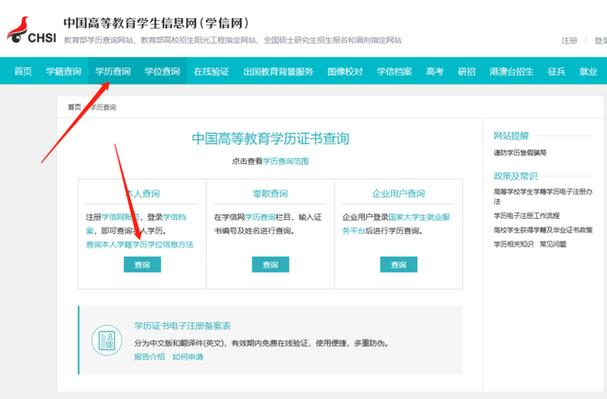
Task: Click 首页 in the breadcrumb
Action: pos(74,107)
